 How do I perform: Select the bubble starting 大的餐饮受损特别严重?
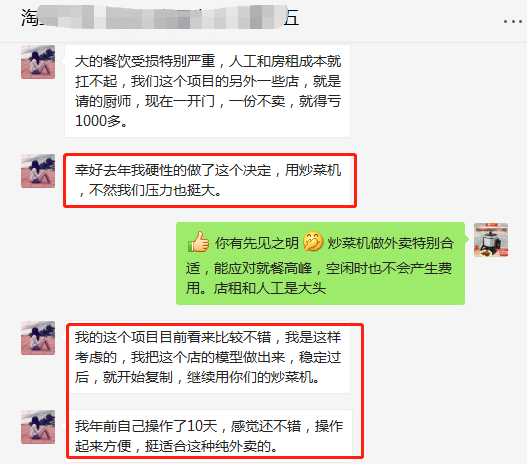pos(207,91)
